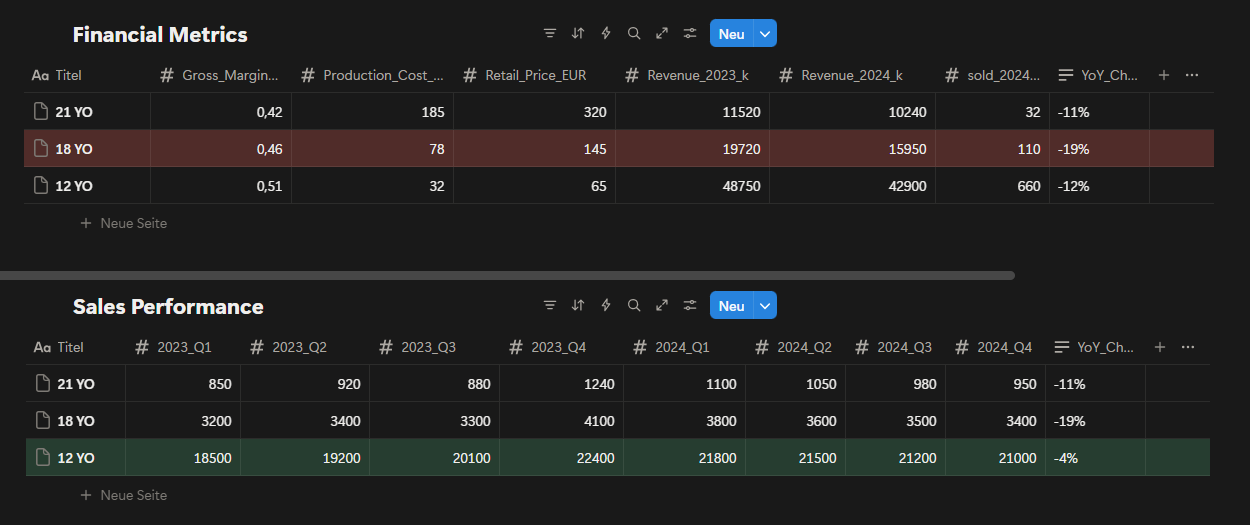Screen dimensions: 1250x525
Task: Expand Financial Metrics to full page
Action: 661,34
